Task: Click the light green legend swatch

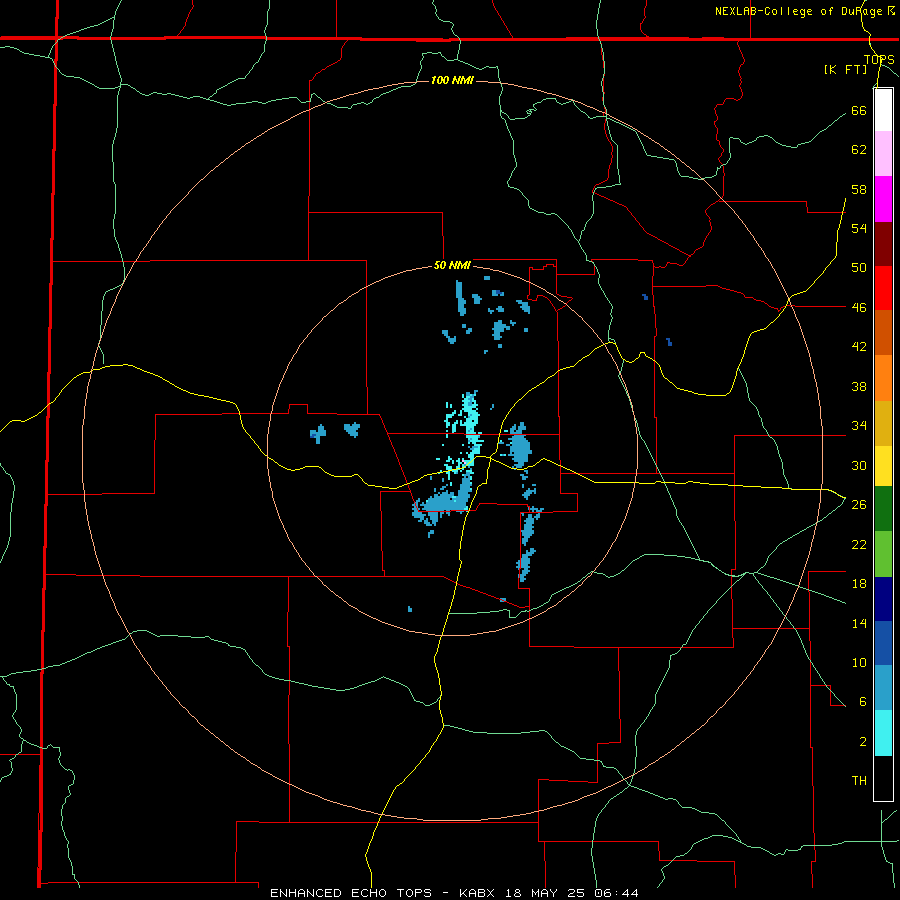Action: (x=883, y=554)
